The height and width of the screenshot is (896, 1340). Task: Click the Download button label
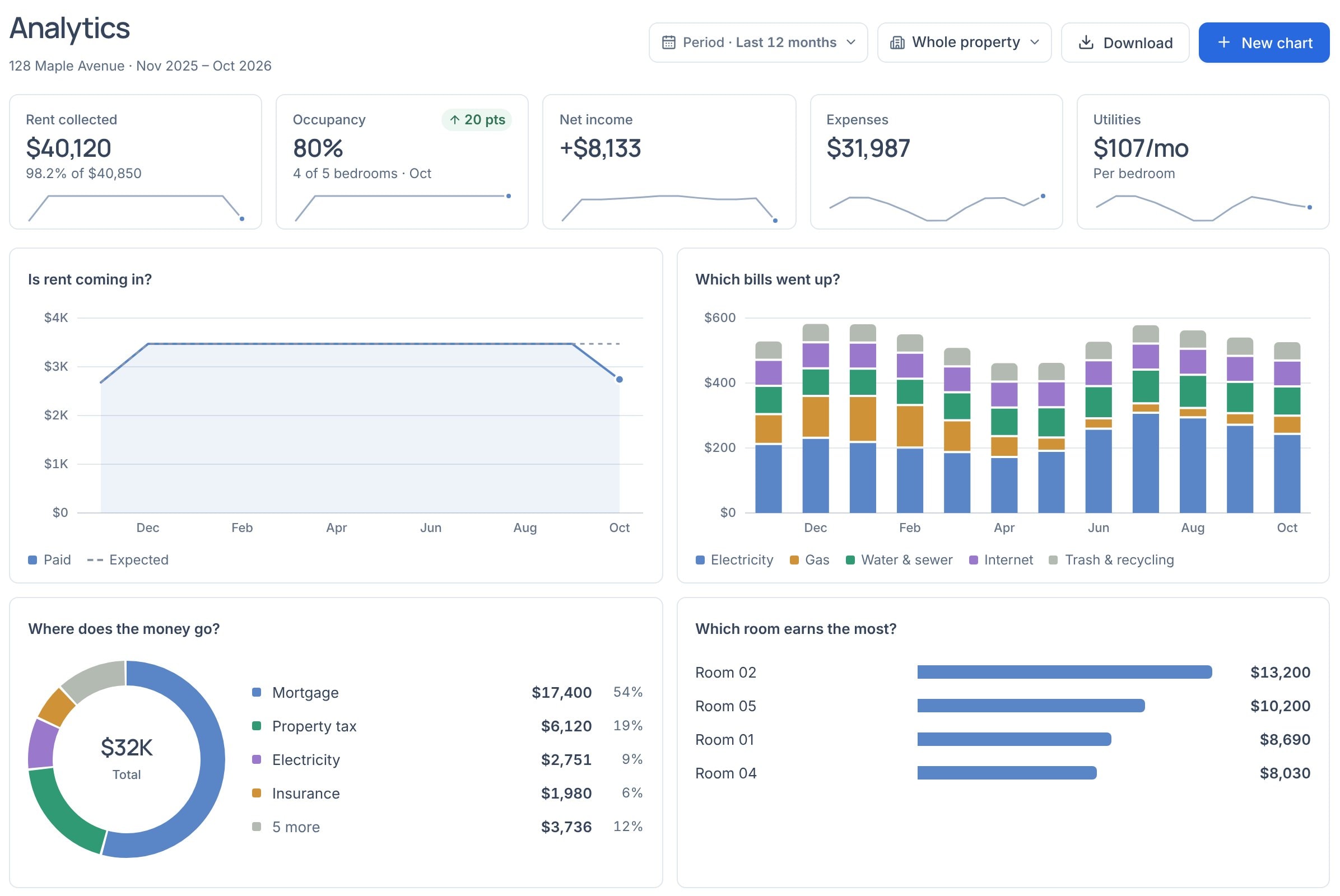[1138, 43]
